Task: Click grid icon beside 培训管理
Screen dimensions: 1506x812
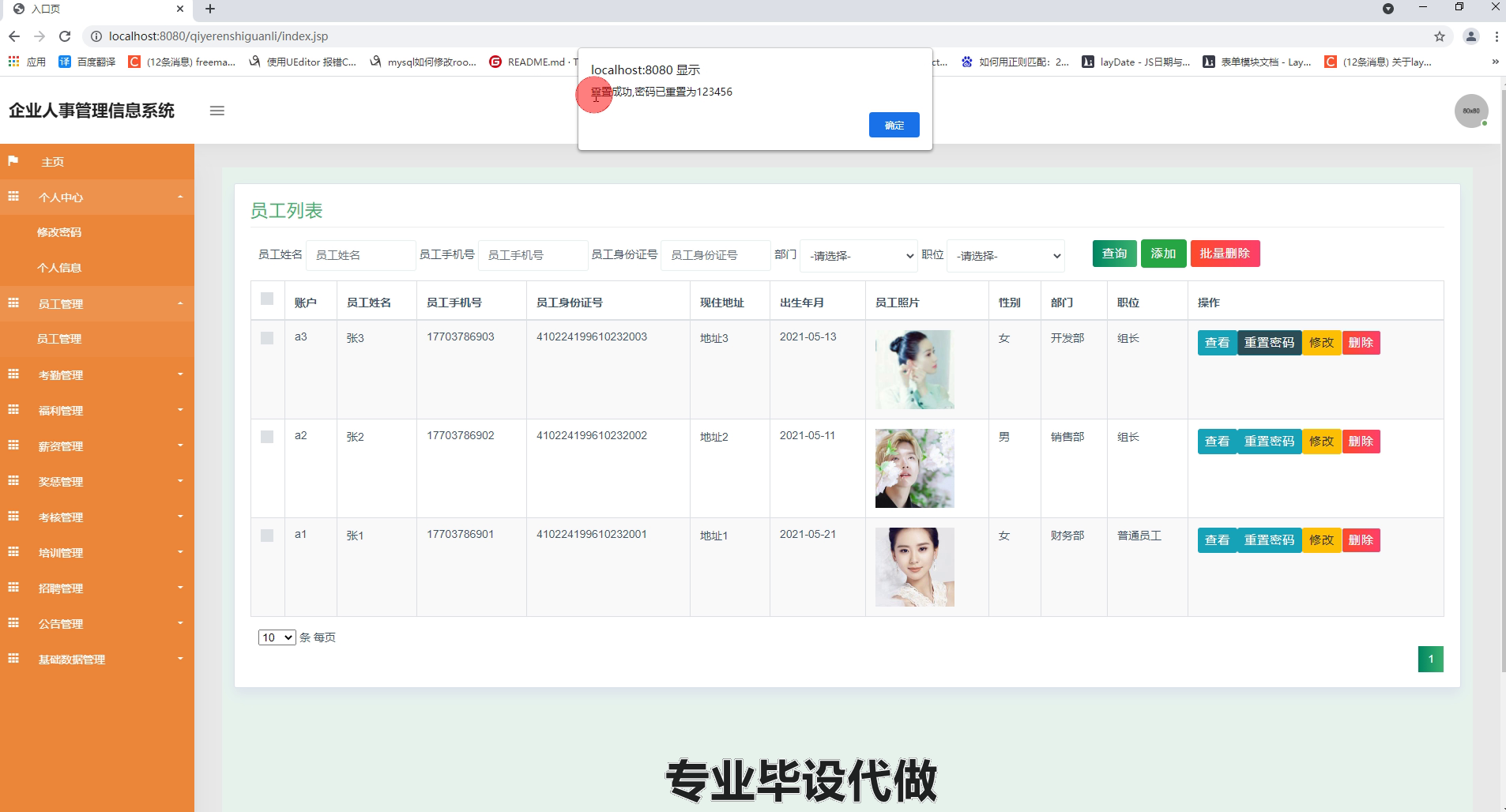Action: (13, 552)
